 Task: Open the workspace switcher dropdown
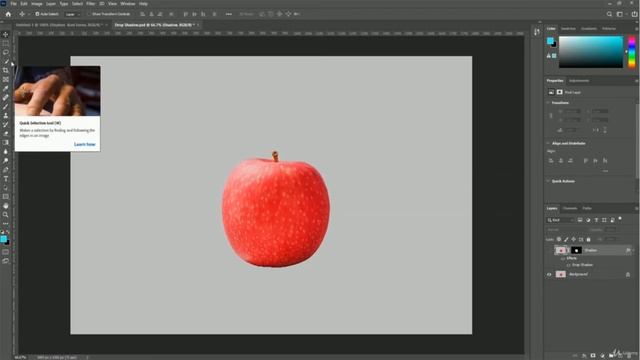pyautogui.click(x=621, y=14)
